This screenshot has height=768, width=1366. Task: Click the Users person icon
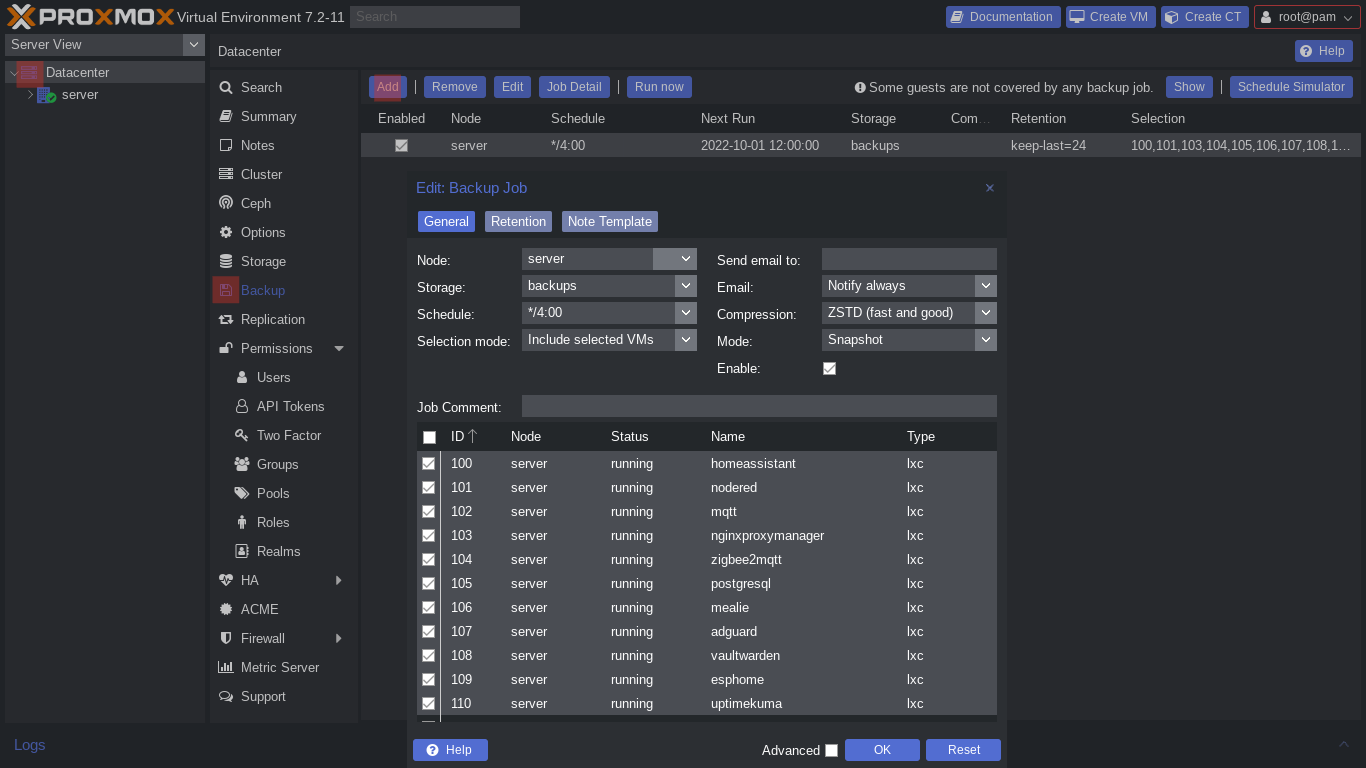pos(242,377)
